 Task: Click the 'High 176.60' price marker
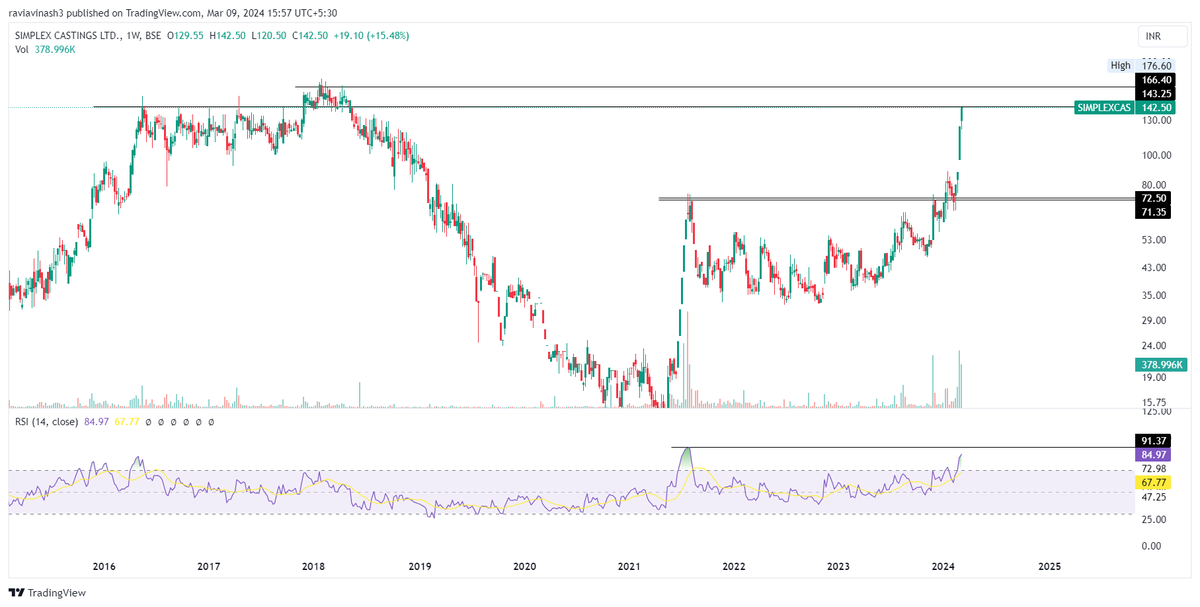tap(1140, 66)
